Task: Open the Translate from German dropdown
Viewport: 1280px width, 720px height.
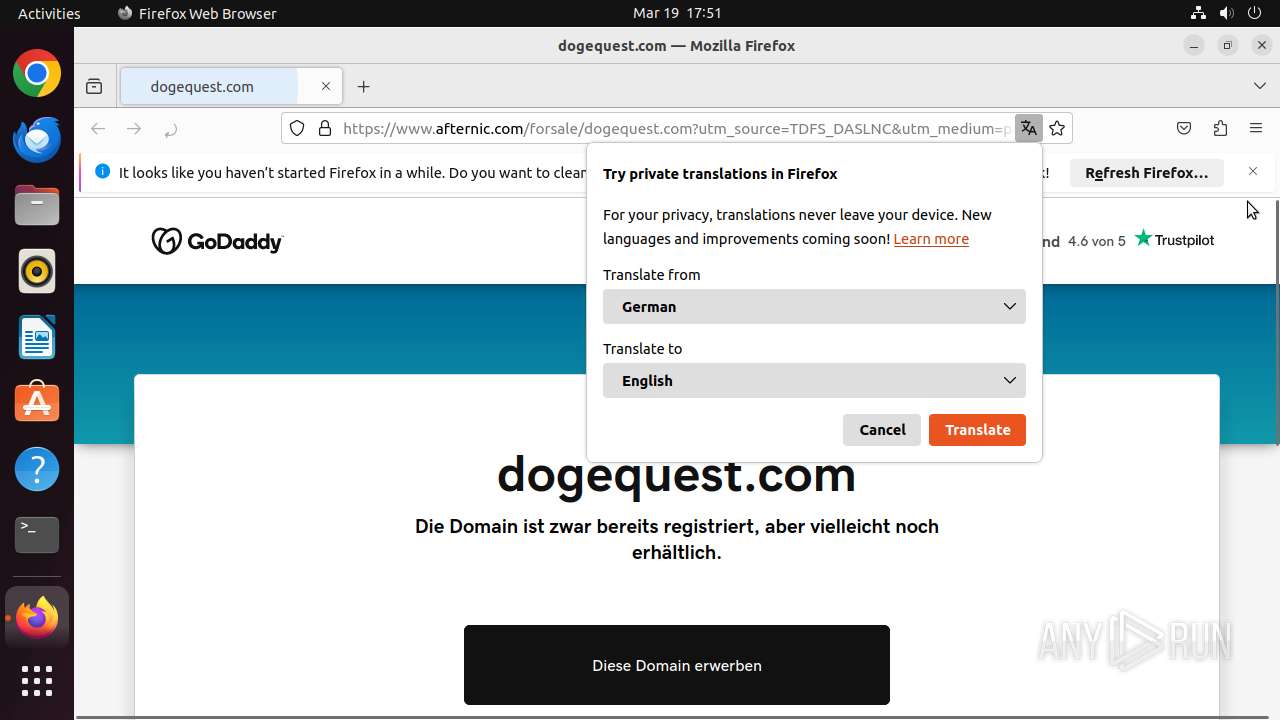Action: [814, 307]
